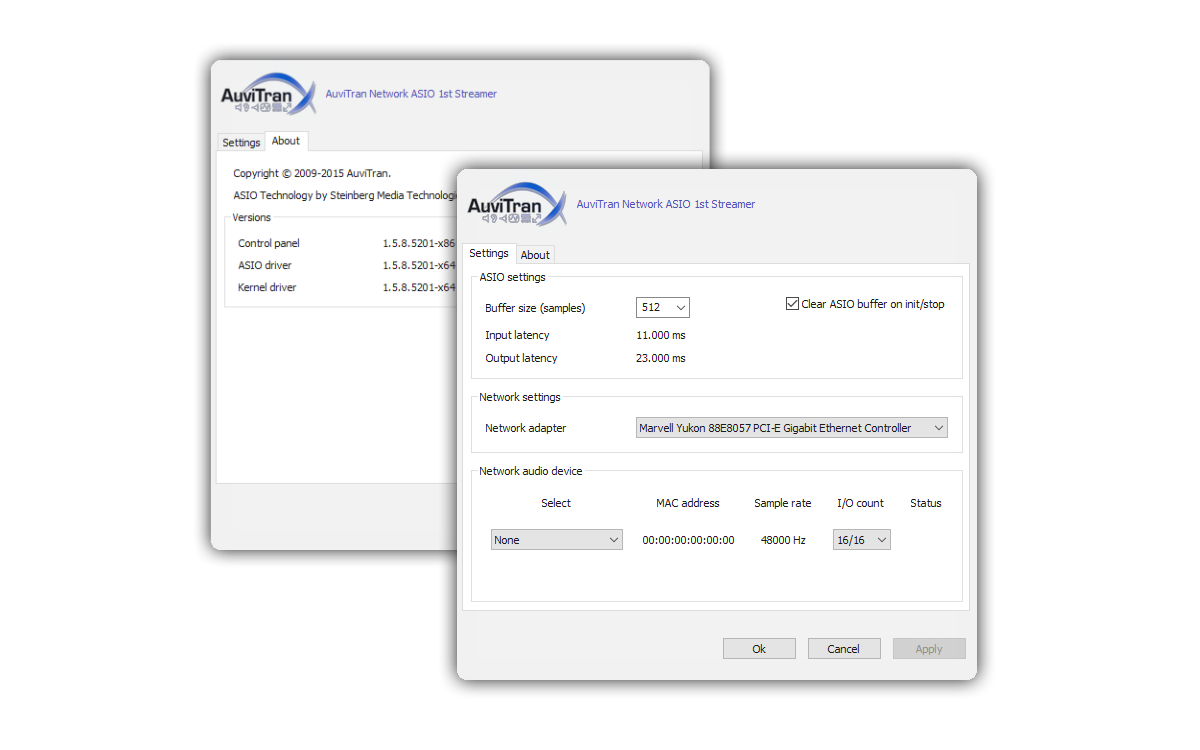Click the 'Sample rate' column header
This screenshot has height=750, width=1200.
[x=783, y=503]
